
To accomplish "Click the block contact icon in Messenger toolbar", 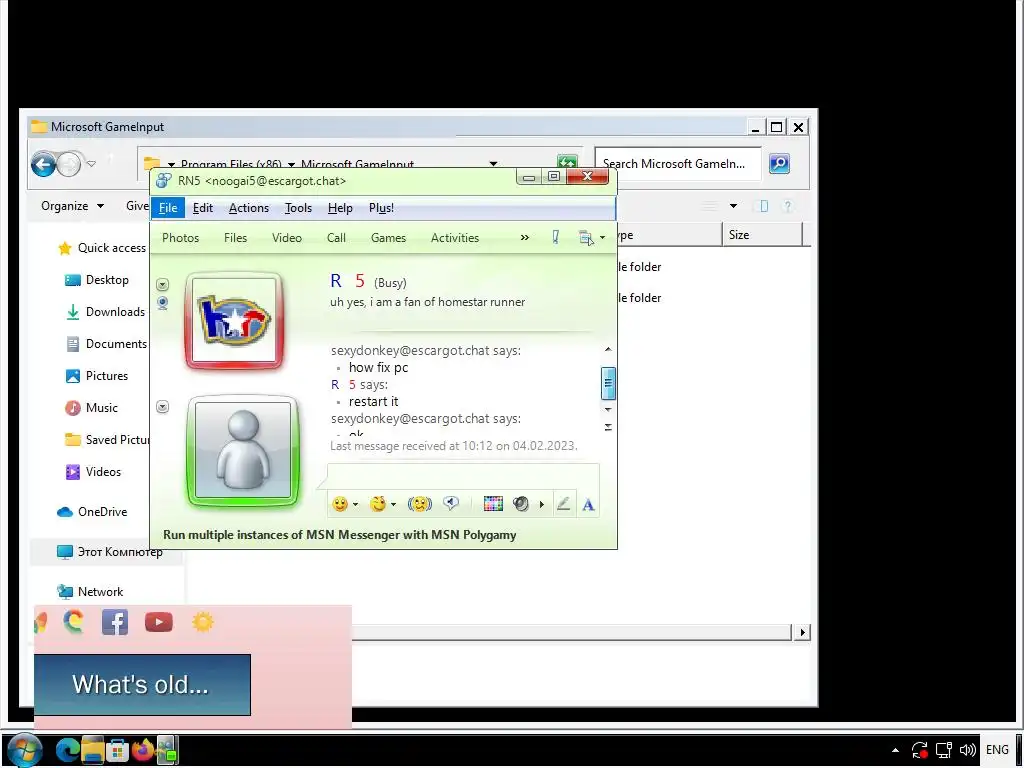I will pyautogui.click(x=556, y=238).
